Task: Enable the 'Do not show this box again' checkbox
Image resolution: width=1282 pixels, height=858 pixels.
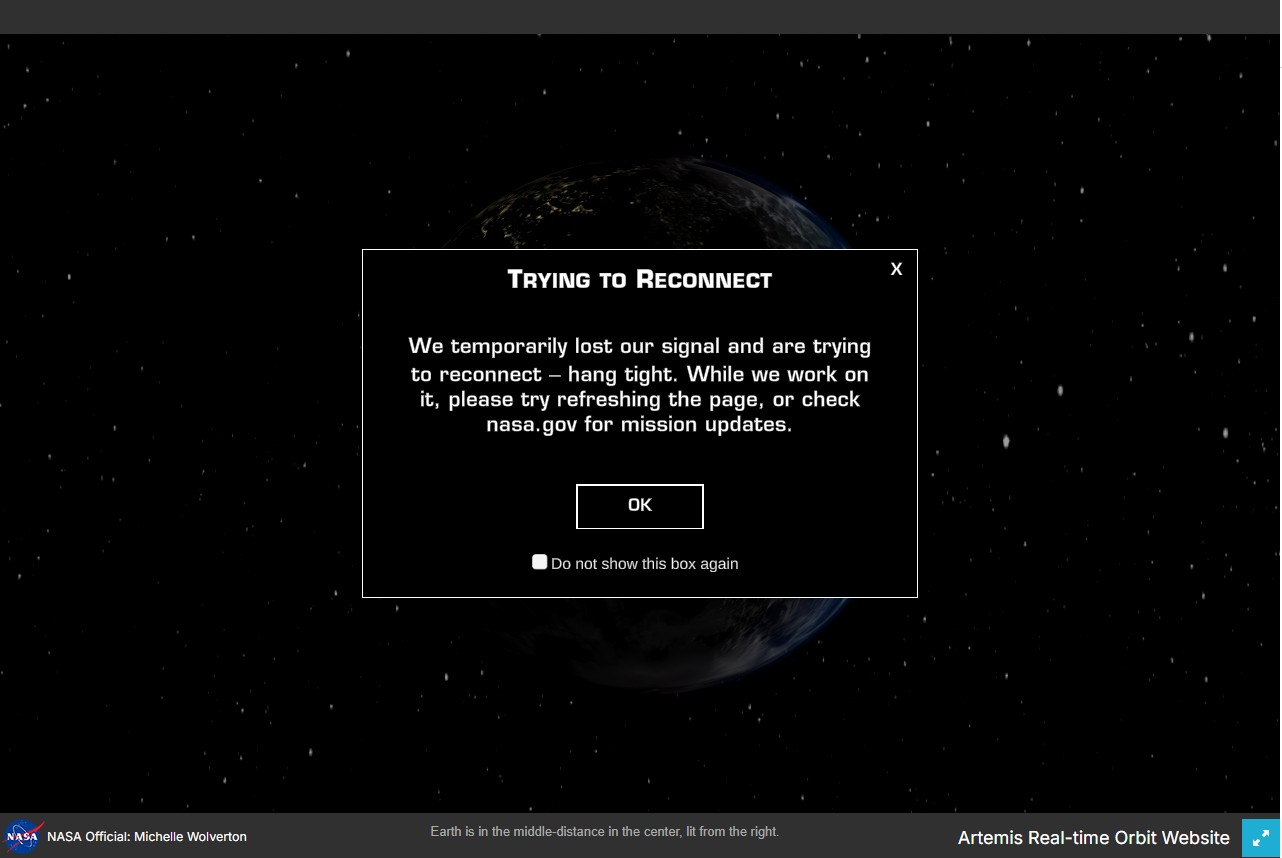Action: coord(540,562)
